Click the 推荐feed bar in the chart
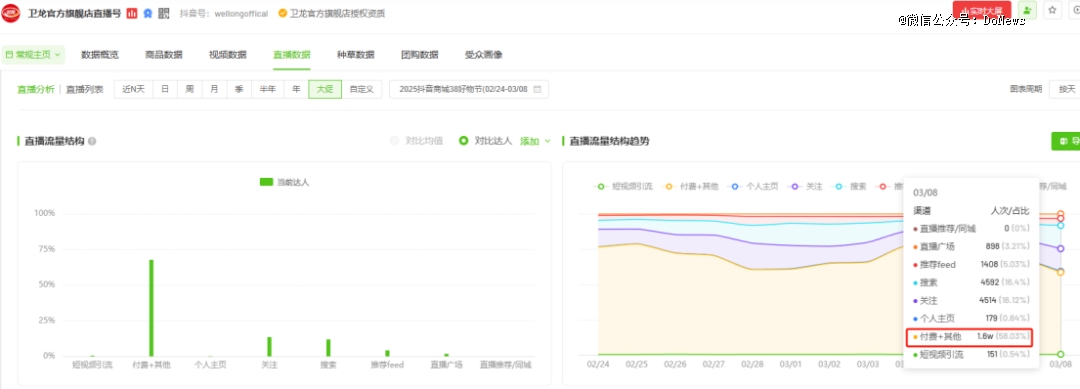The width and height of the screenshot is (1080, 389). coord(387,353)
